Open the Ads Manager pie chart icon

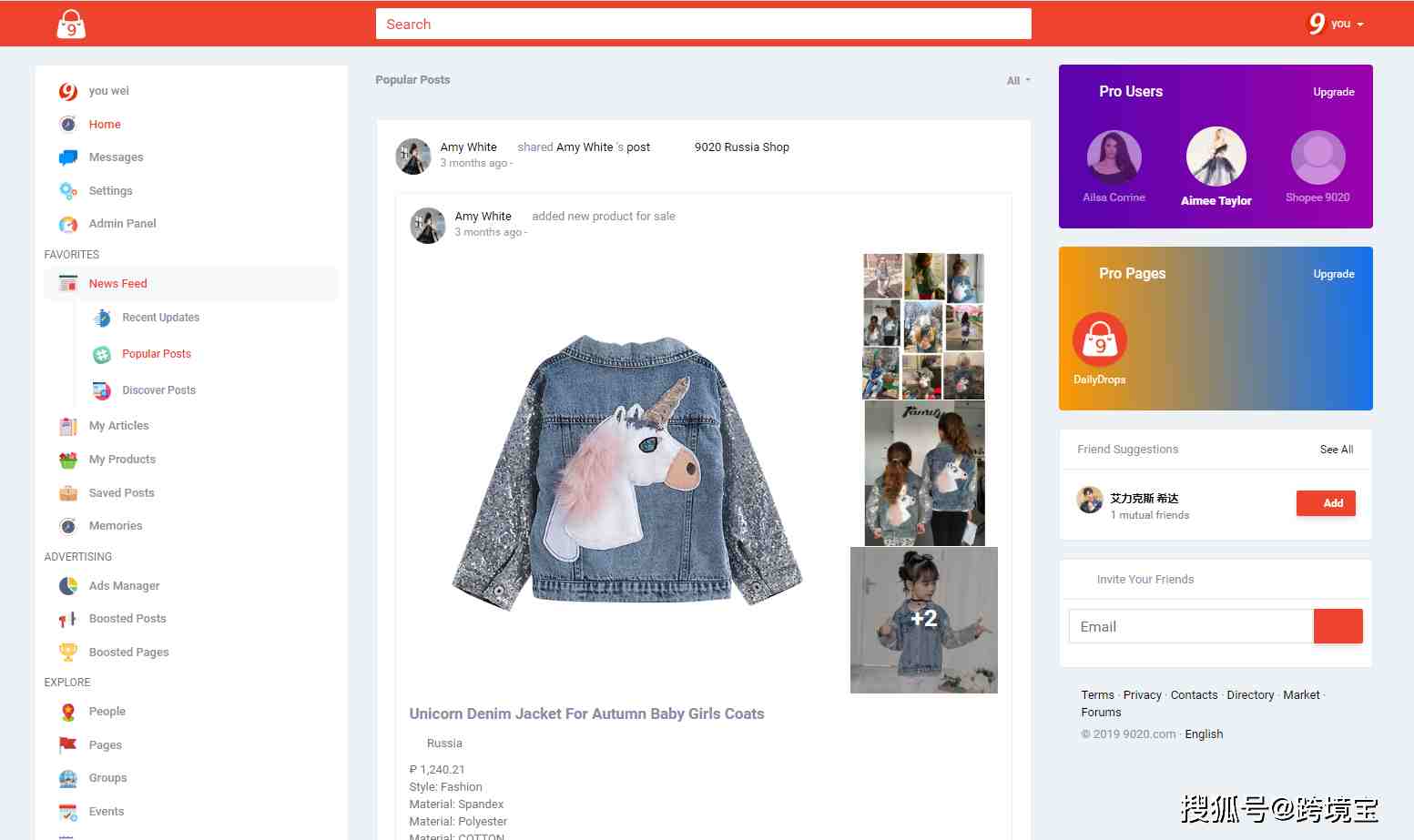click(68, 586)
